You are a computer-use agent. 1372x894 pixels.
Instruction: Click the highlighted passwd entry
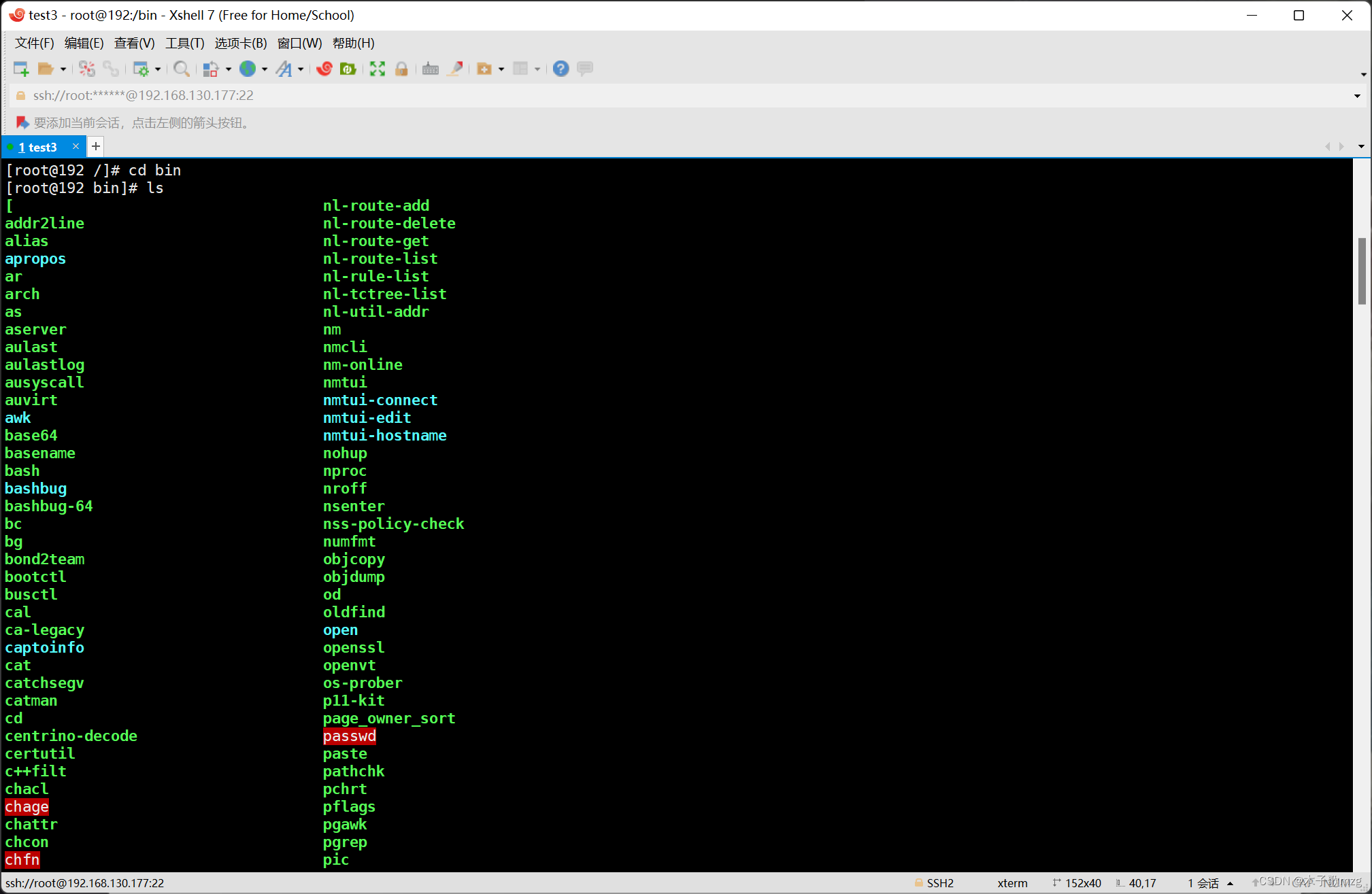350,736
